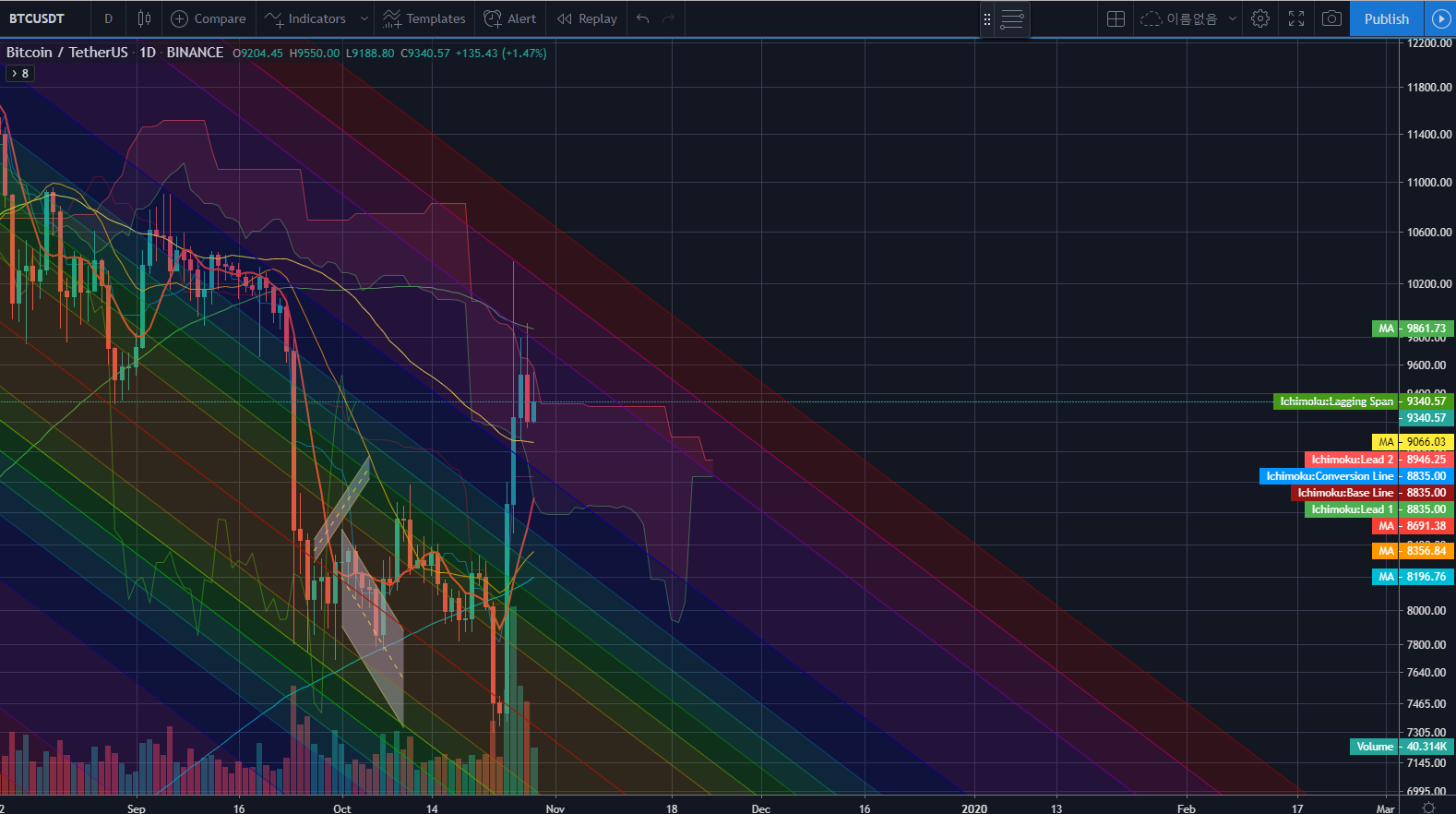This screenshot has width=1456, height=814.
Task: Open the floating drawing toolbar lines icon
Action: coord(1012,18)
